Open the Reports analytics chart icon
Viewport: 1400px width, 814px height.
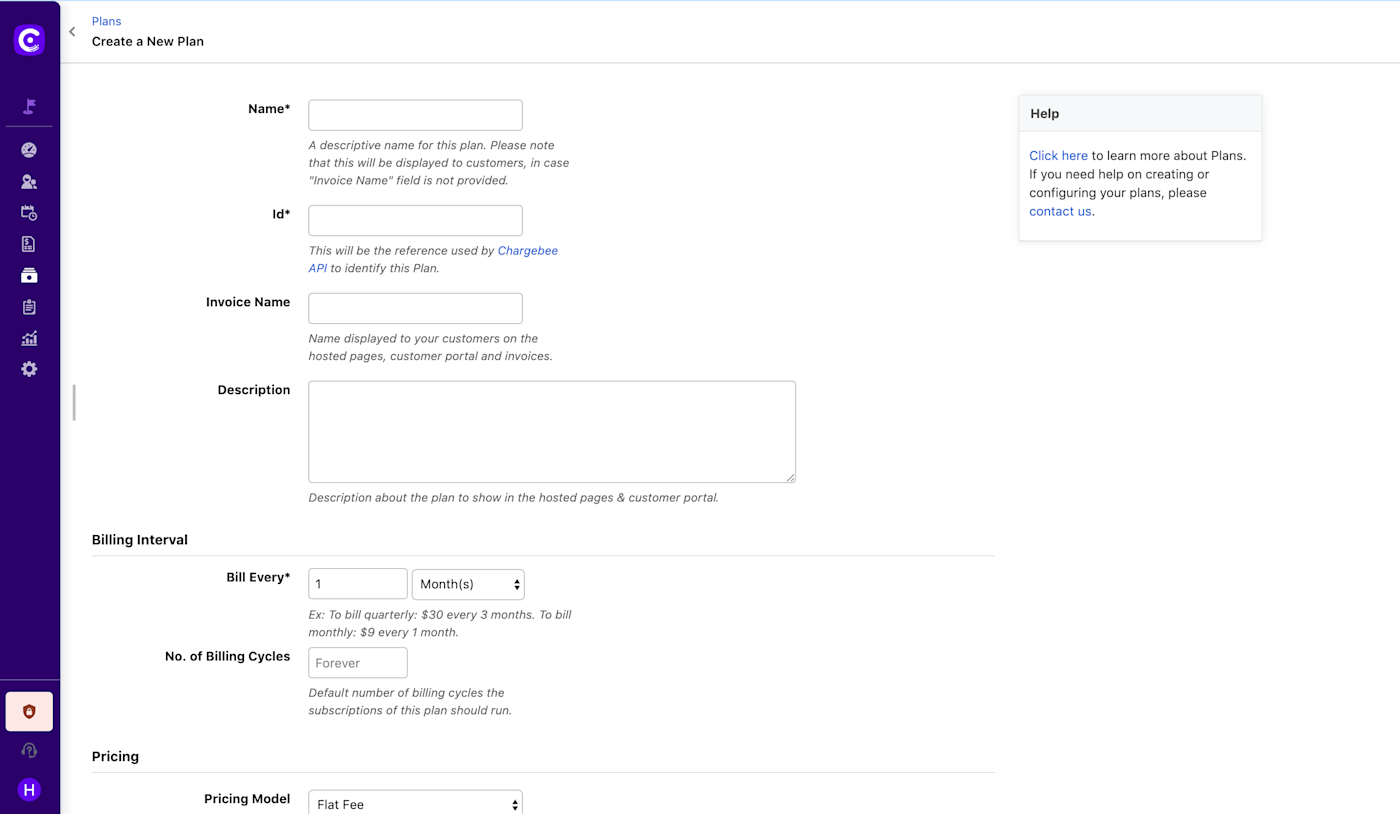(x=29, y=338)
